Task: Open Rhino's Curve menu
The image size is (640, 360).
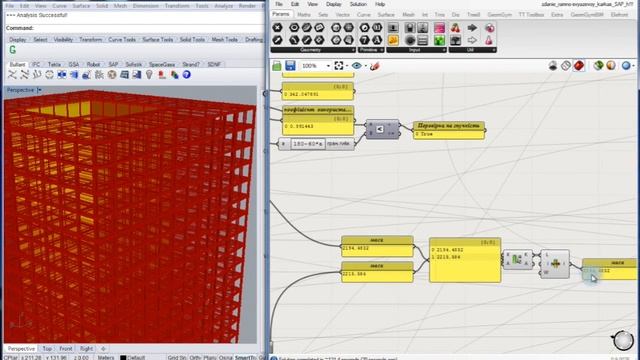Action: (59, 6)
